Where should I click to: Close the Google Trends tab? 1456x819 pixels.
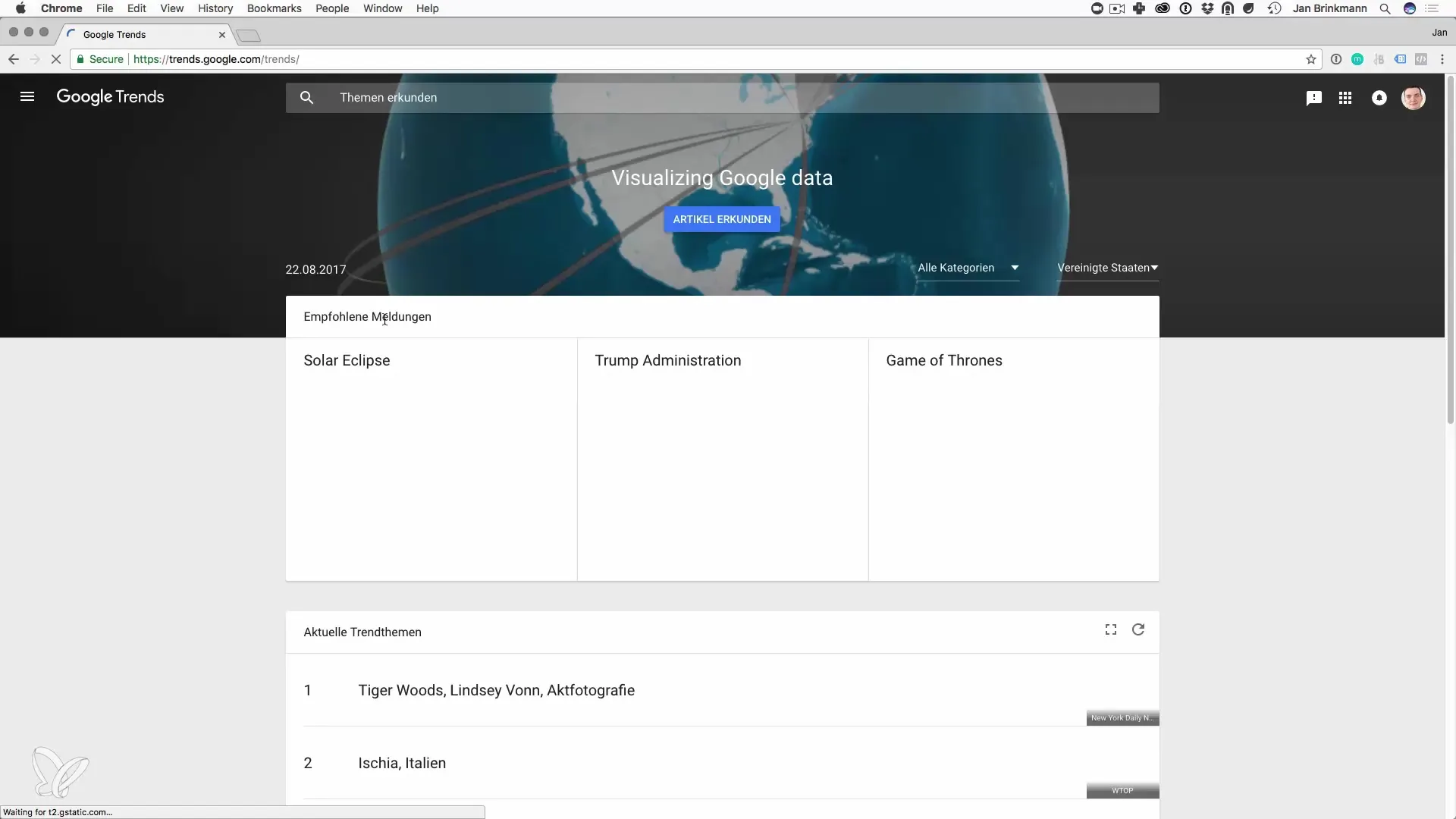(222, 35)
